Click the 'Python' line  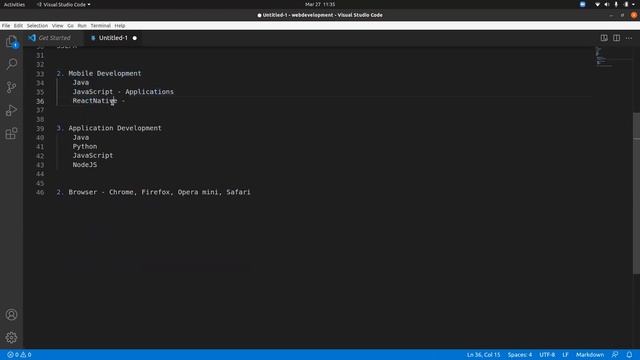85,147
